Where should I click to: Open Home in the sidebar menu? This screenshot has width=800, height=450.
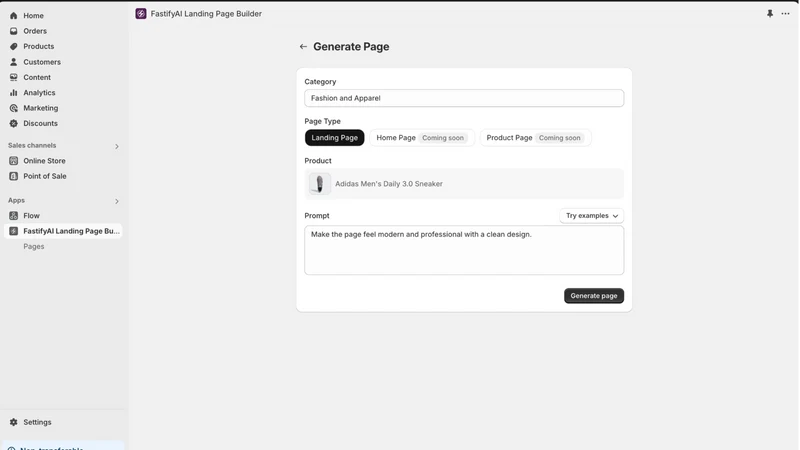33,16
